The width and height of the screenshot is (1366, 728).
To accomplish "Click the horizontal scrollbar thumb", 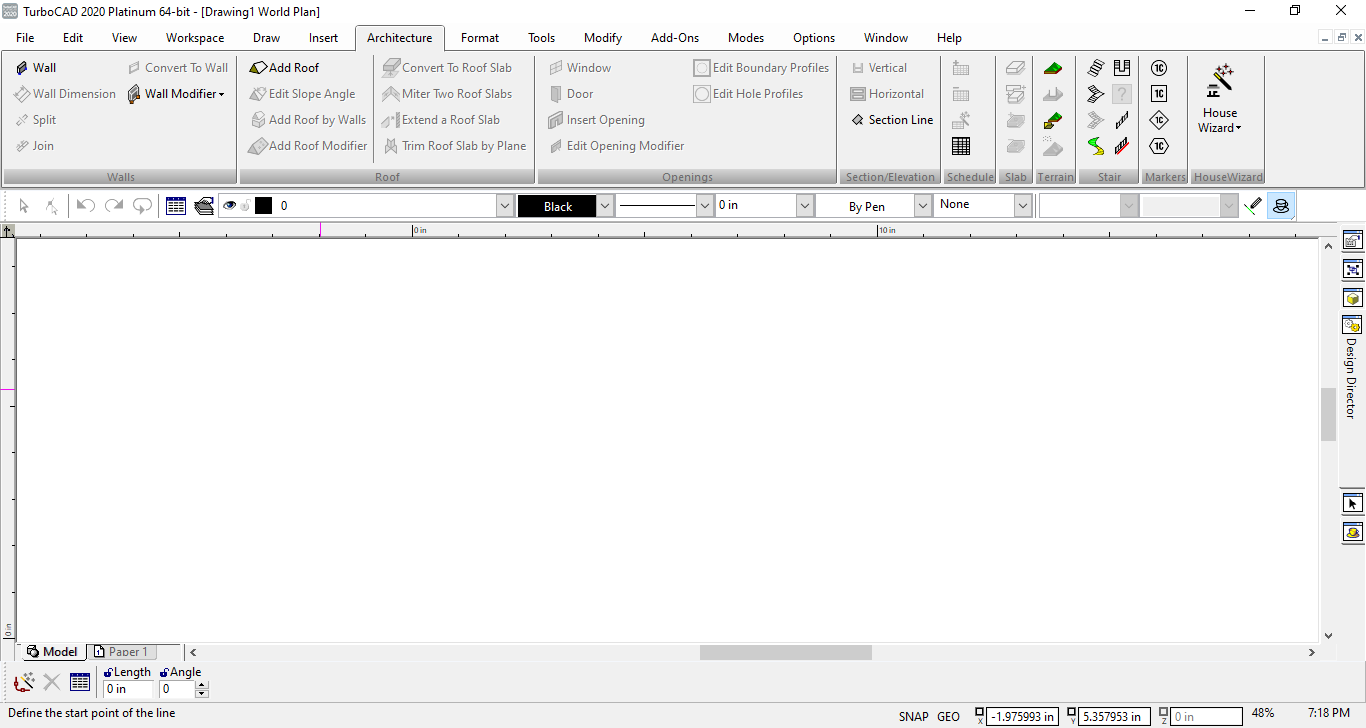I will (786, 652).
